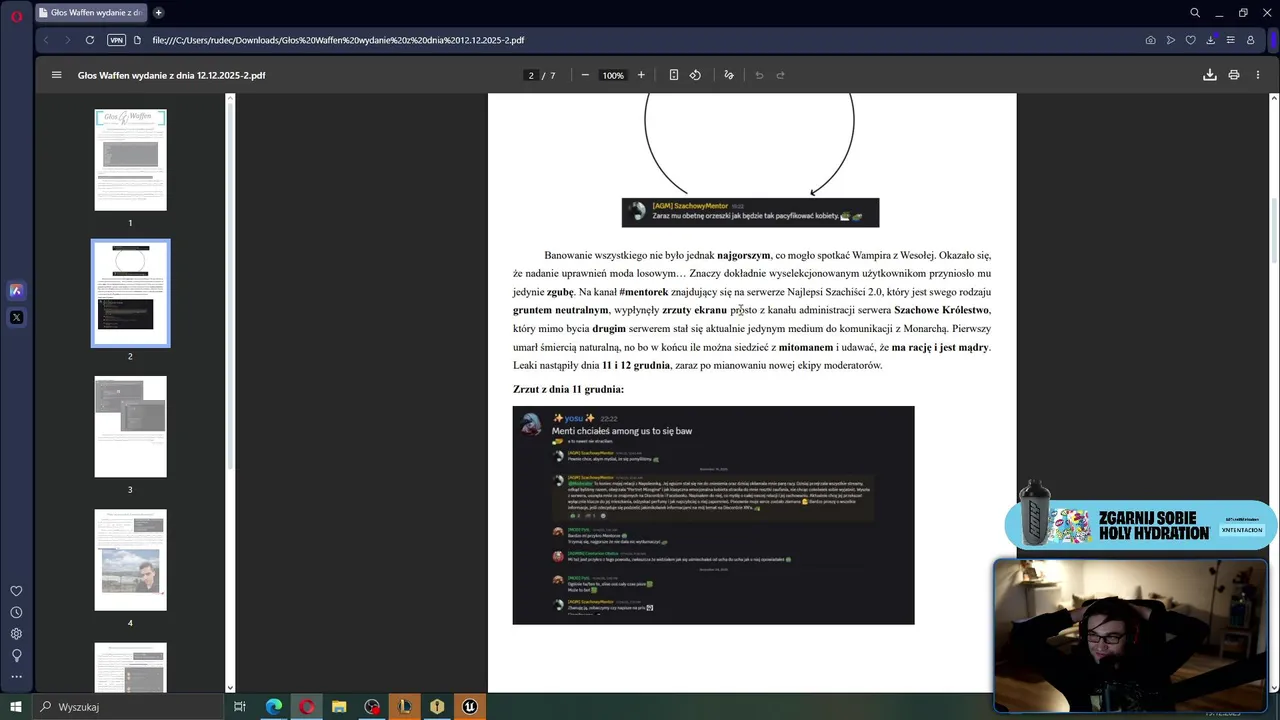Viewport: 1280px width, 720px height.
Task: Click the PDF page number field
Action: pyautogui.click(x=531, y=75)
